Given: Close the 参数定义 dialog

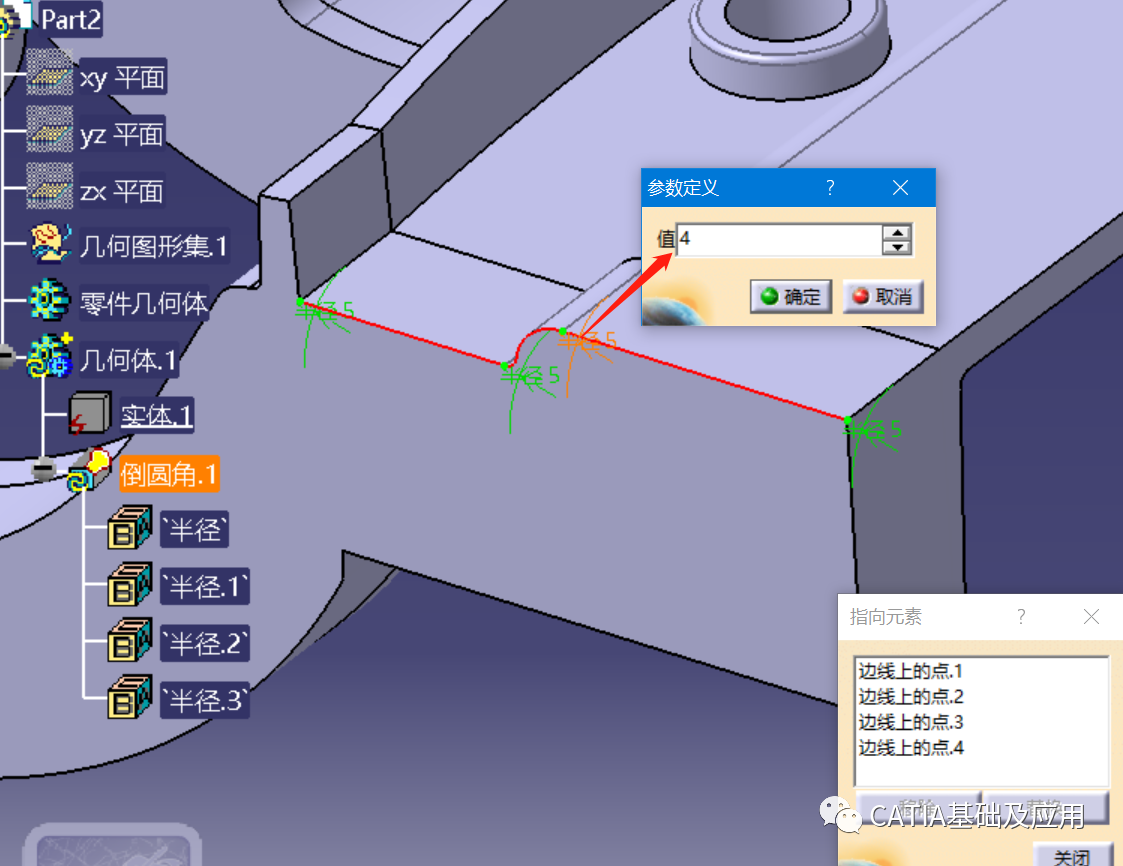Looking at the screenshot, I should pos(900,188).
